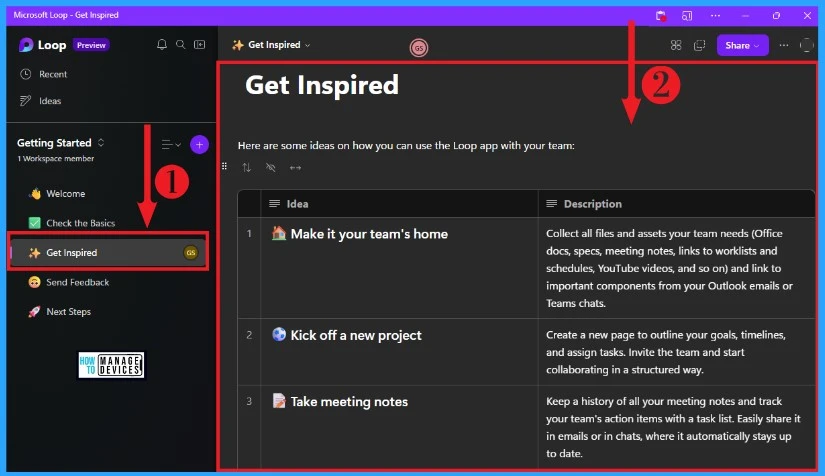This screenshot has width=825, height=476.
Task: Open the title bar ellipsis menu
Action: tap(715, 16)
